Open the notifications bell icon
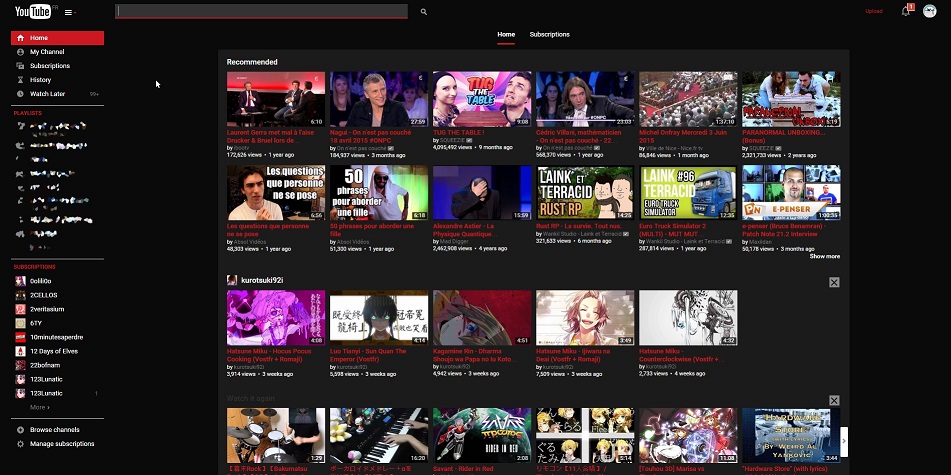The width and height of the screenshot is (951, 475). 906,11
